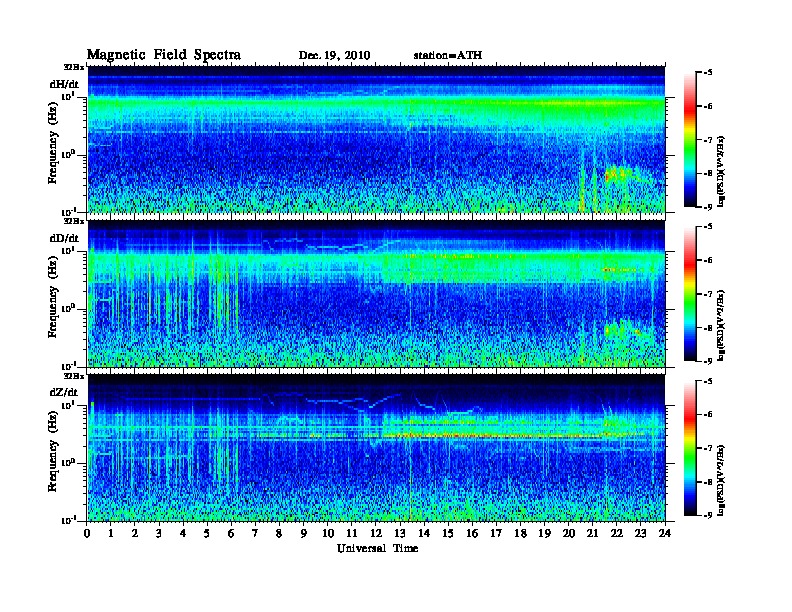Click the -5 value on dH/dt color scale
The height and width of the screenshot is (612, 792).
click(708, 73)
